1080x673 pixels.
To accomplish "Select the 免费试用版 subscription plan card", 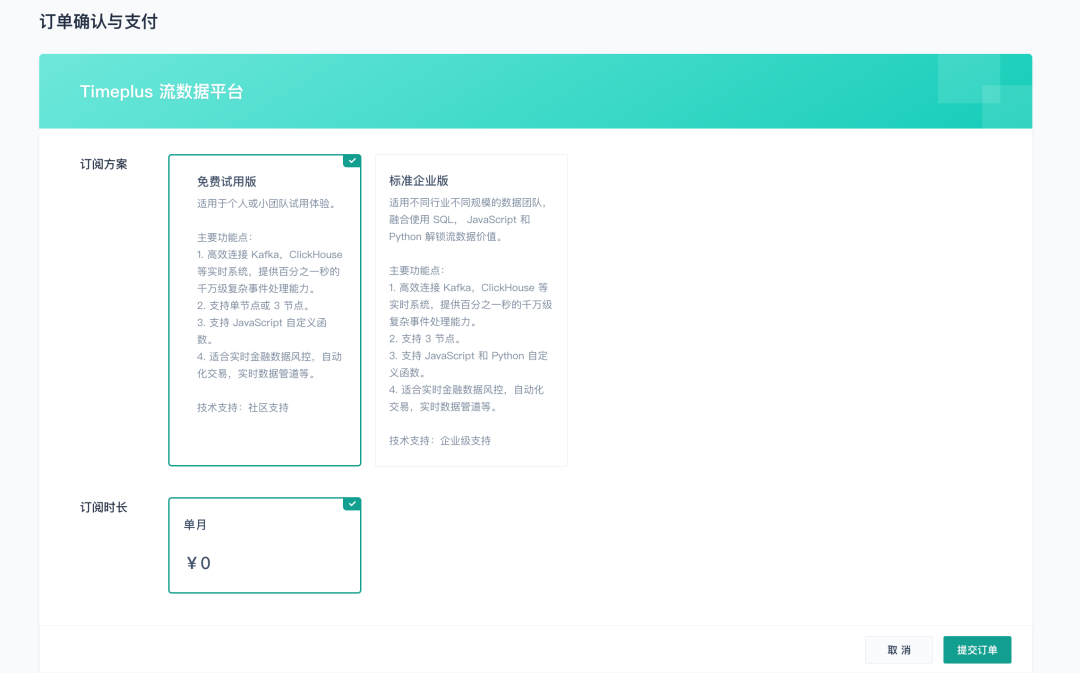I will [x=264, y=310].
